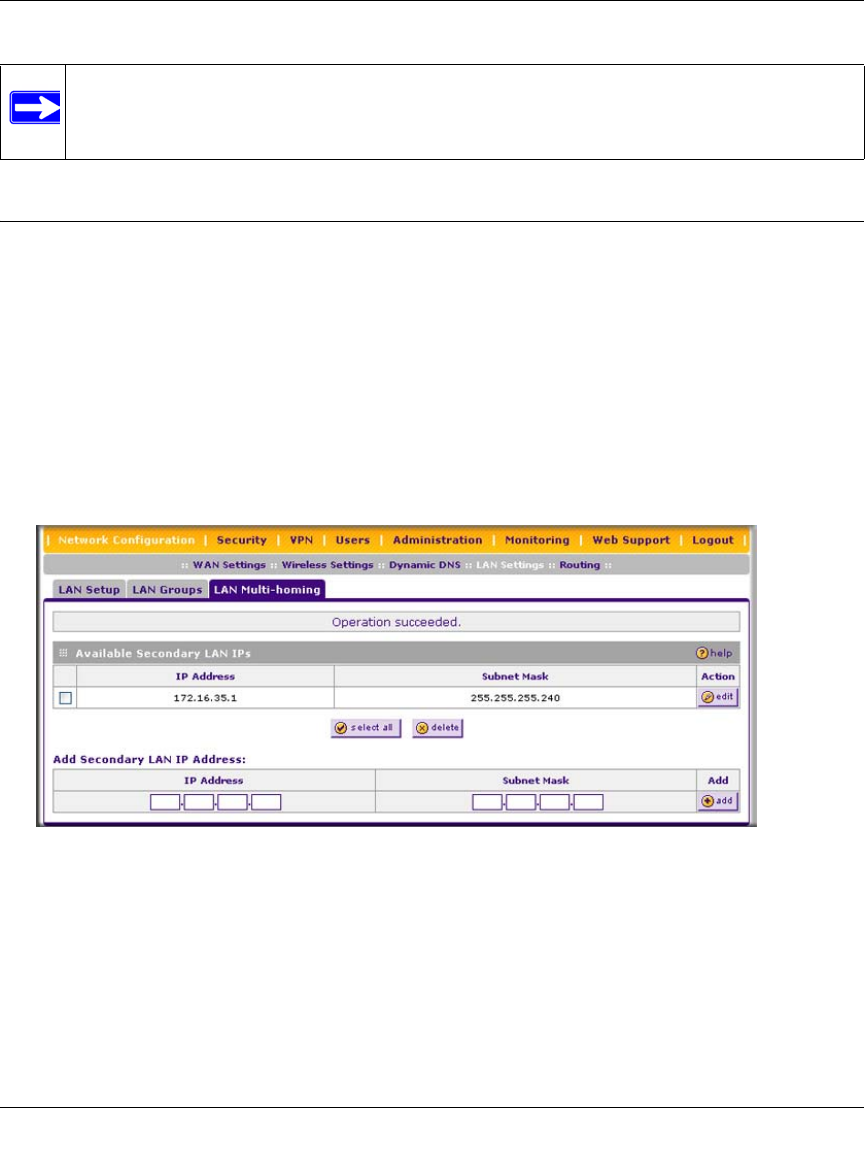Image resolution: width=865 pixels, height=1170 pixels.
Task: Open the Network Configuration menu
Action: [126, 540]
